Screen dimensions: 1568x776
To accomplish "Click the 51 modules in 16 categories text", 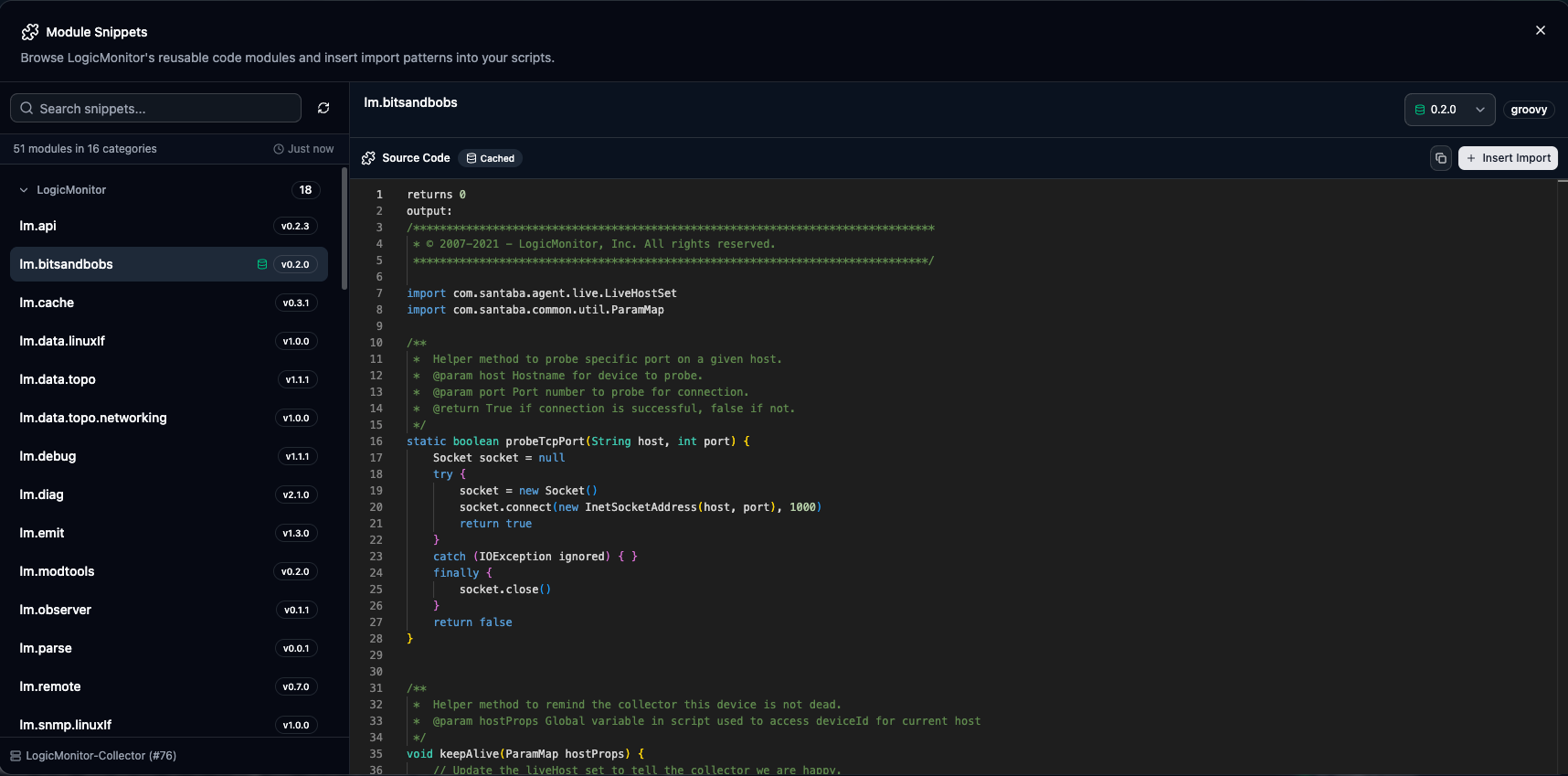I will coord(85,149).
